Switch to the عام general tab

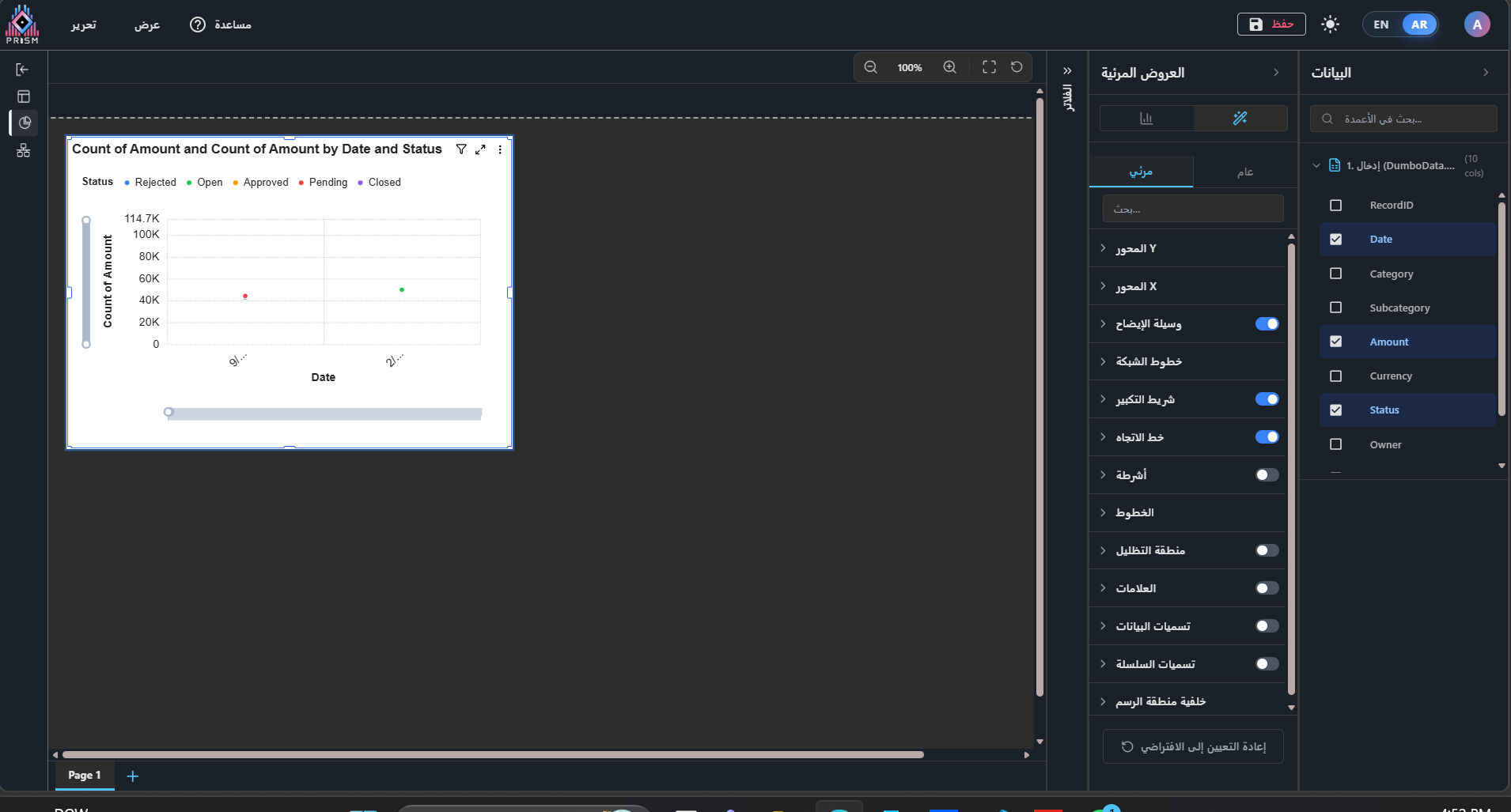[1244, 172]
